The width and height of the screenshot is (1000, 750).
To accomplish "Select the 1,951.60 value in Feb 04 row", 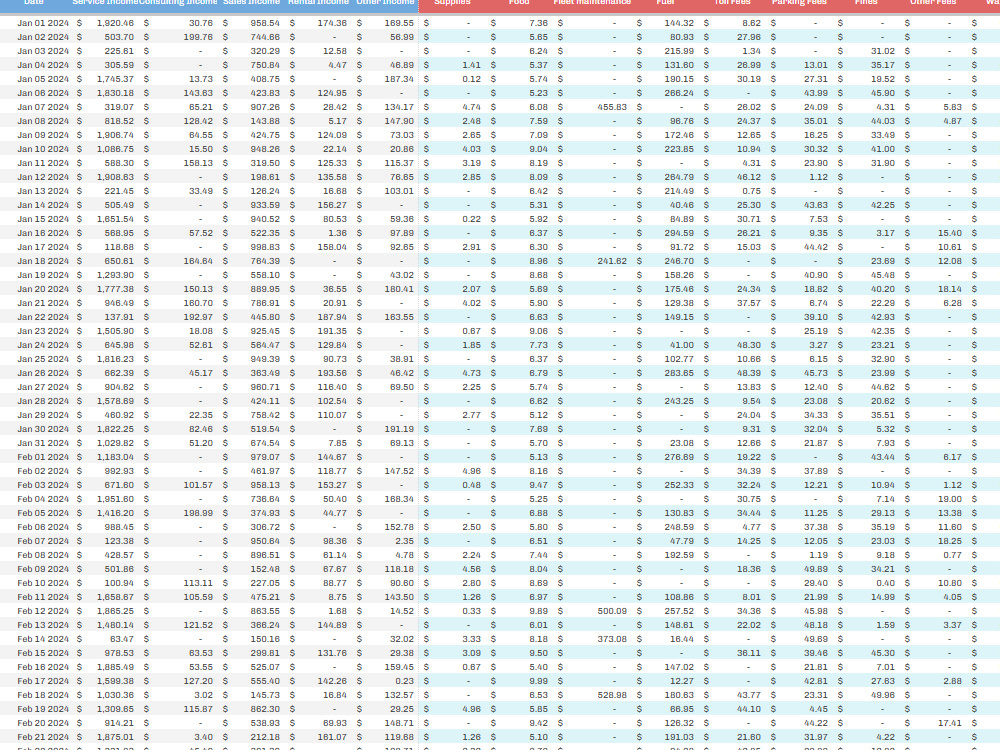I will click(x=115, y=500).
